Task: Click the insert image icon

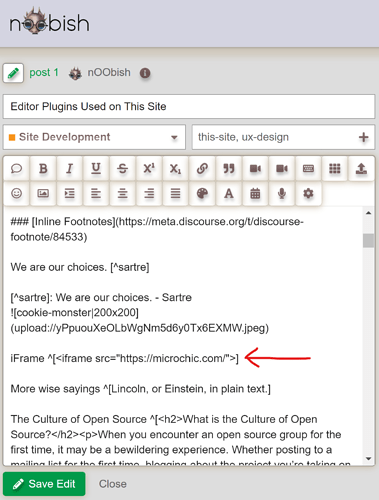Action: [x=43, y=193]
